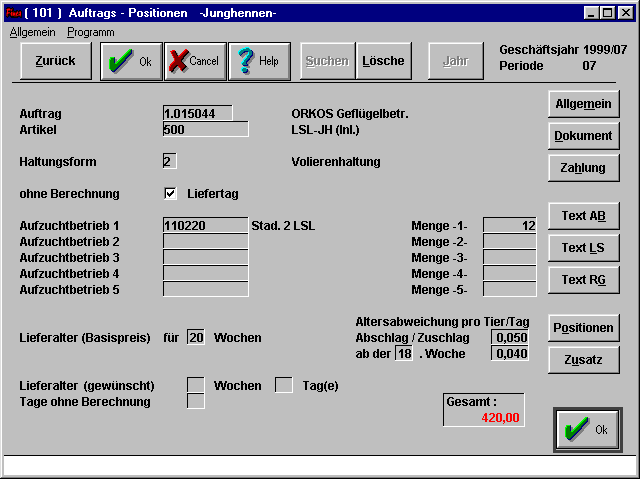Viewport: 640px width, 479px height.
Task: Click the Lösche button
Action: [384, 61]
